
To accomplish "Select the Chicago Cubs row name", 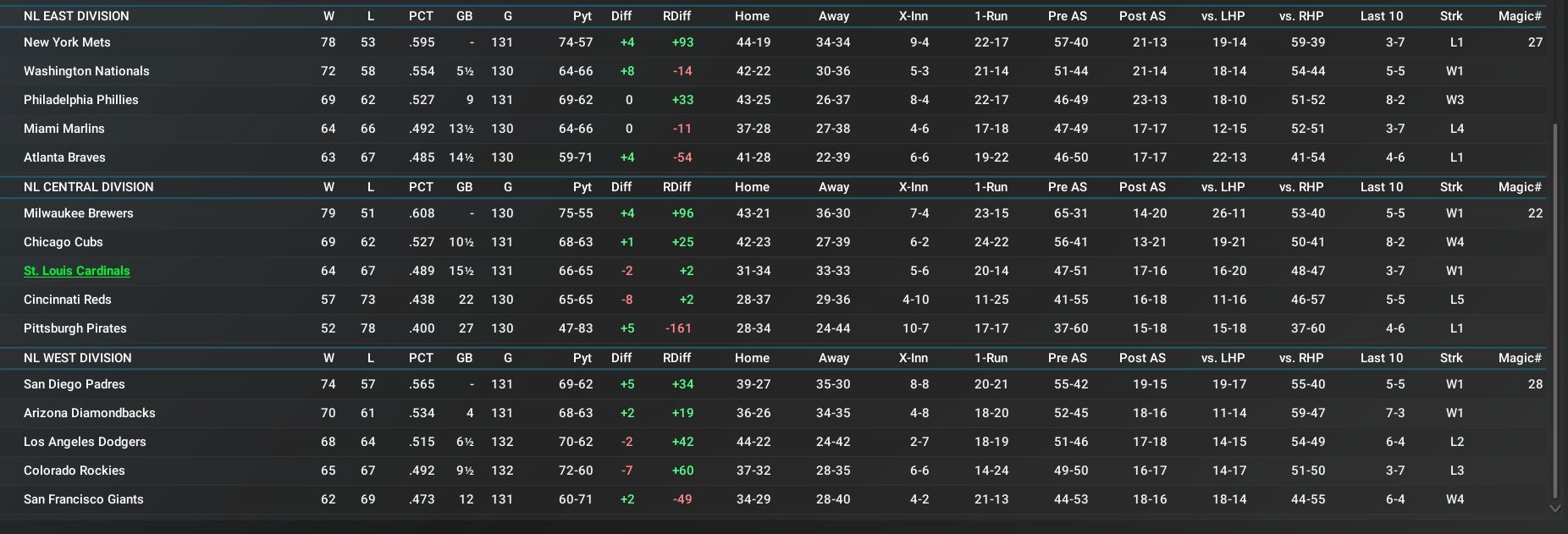I will click(63, 242).
